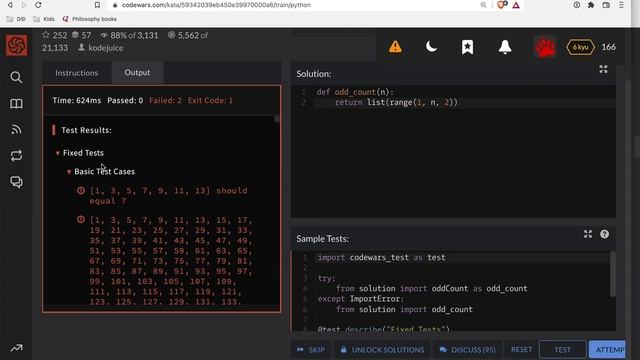Click the codewars.com address bar
Viewport: 640px width, 360px height.
216,5
